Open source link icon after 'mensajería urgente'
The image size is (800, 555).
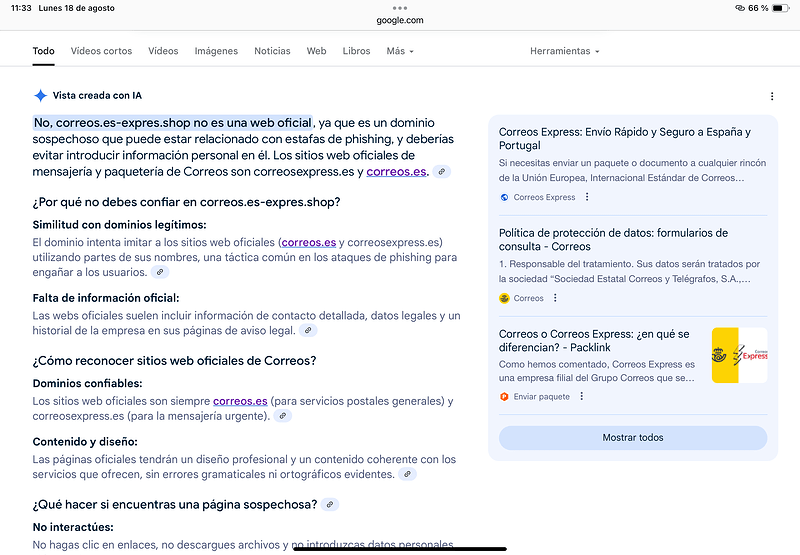click(x=283, y=416)
